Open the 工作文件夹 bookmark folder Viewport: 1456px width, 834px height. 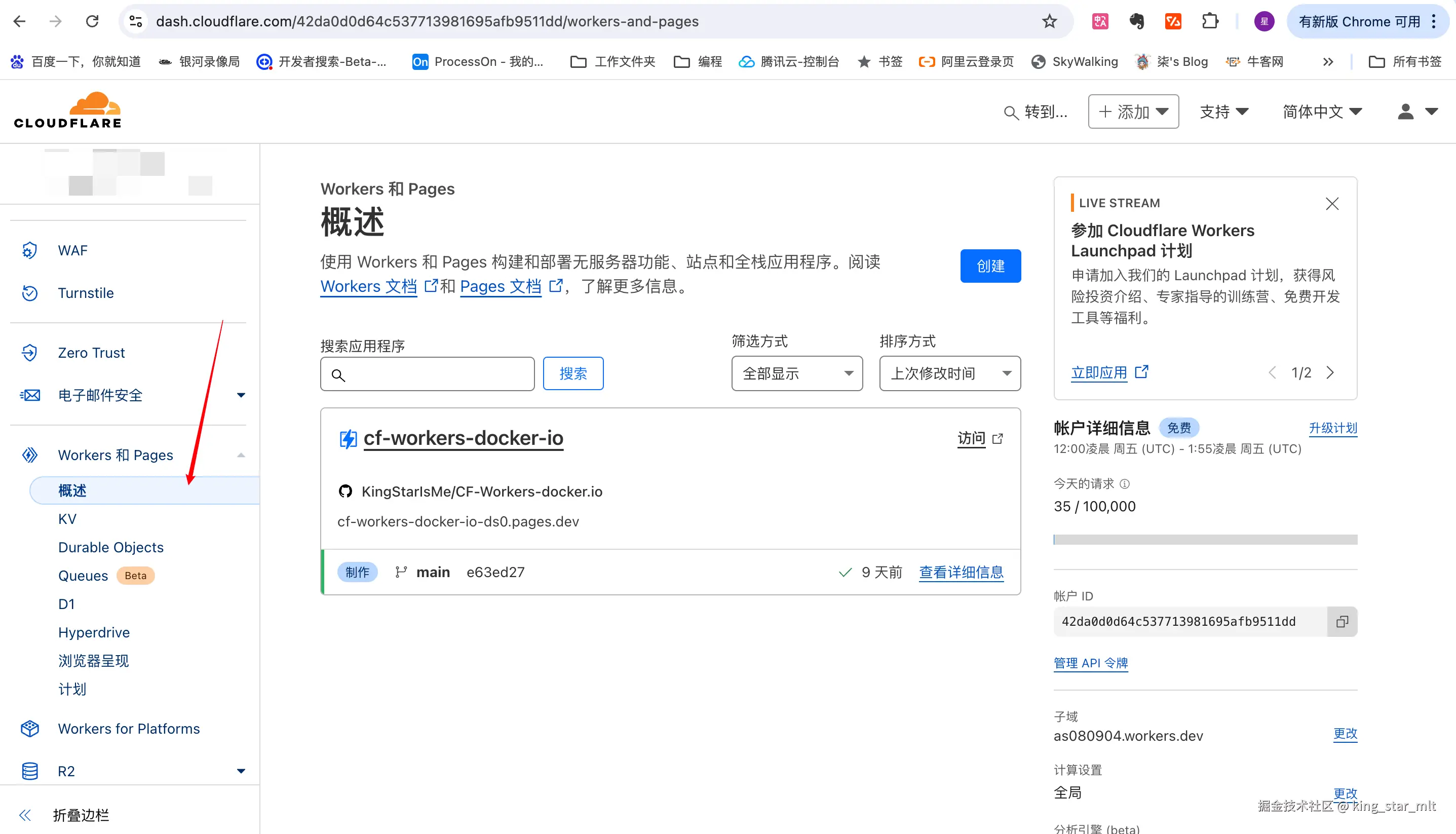click(x=612, y=62)
